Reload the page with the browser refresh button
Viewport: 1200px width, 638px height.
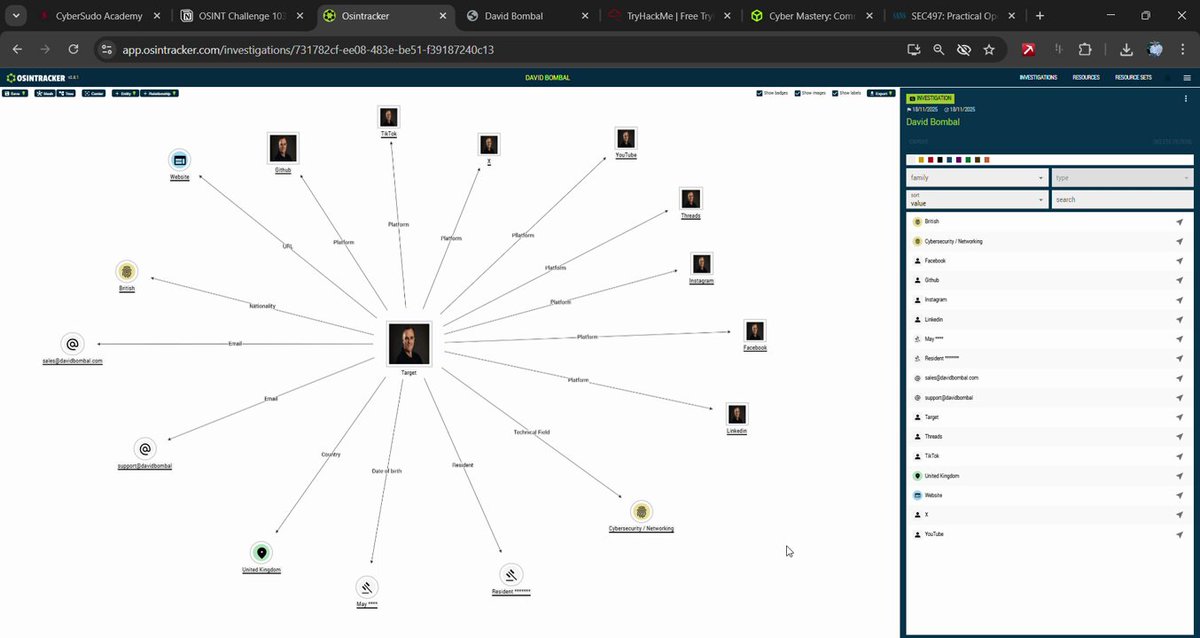pyautogui.click(x=73, y=49)
